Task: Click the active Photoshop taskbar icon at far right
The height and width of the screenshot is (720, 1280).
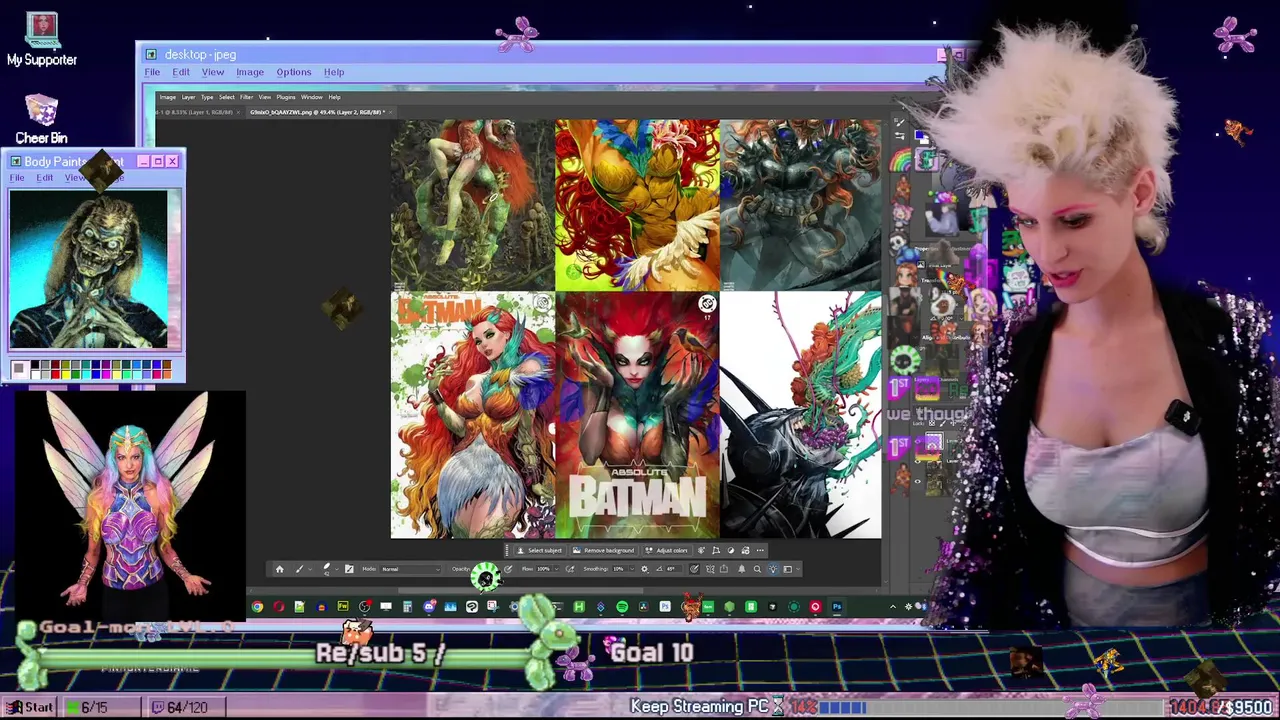Action: click(837, 606)
